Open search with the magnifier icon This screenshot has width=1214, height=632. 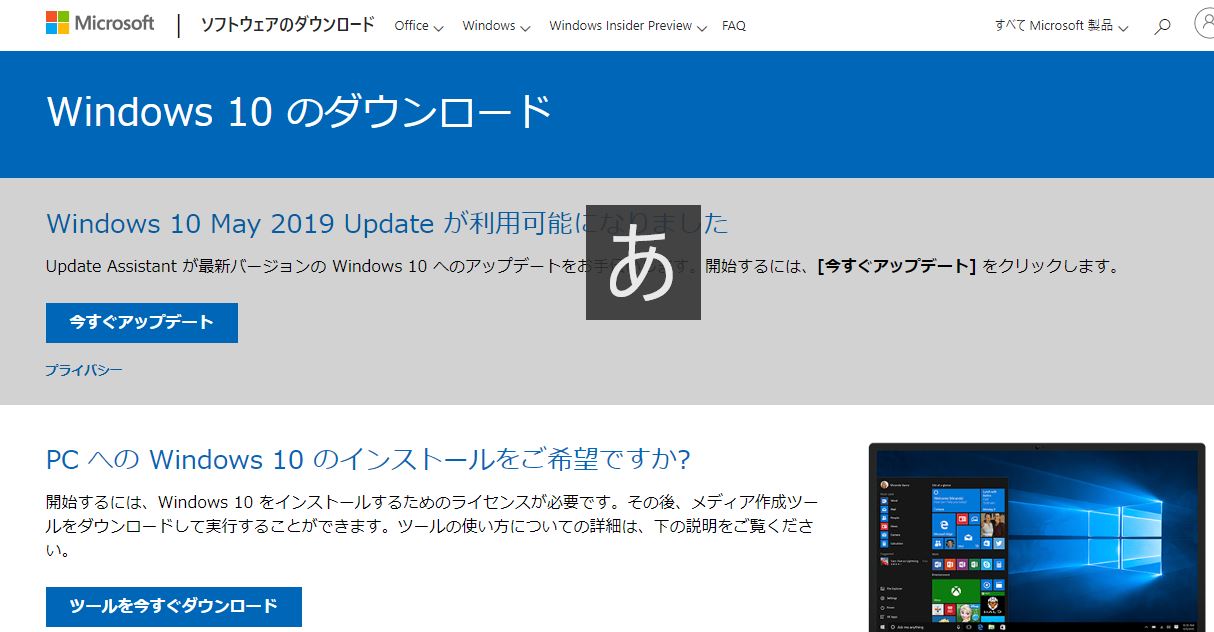pyautogui.click(x=1162, y=27)
